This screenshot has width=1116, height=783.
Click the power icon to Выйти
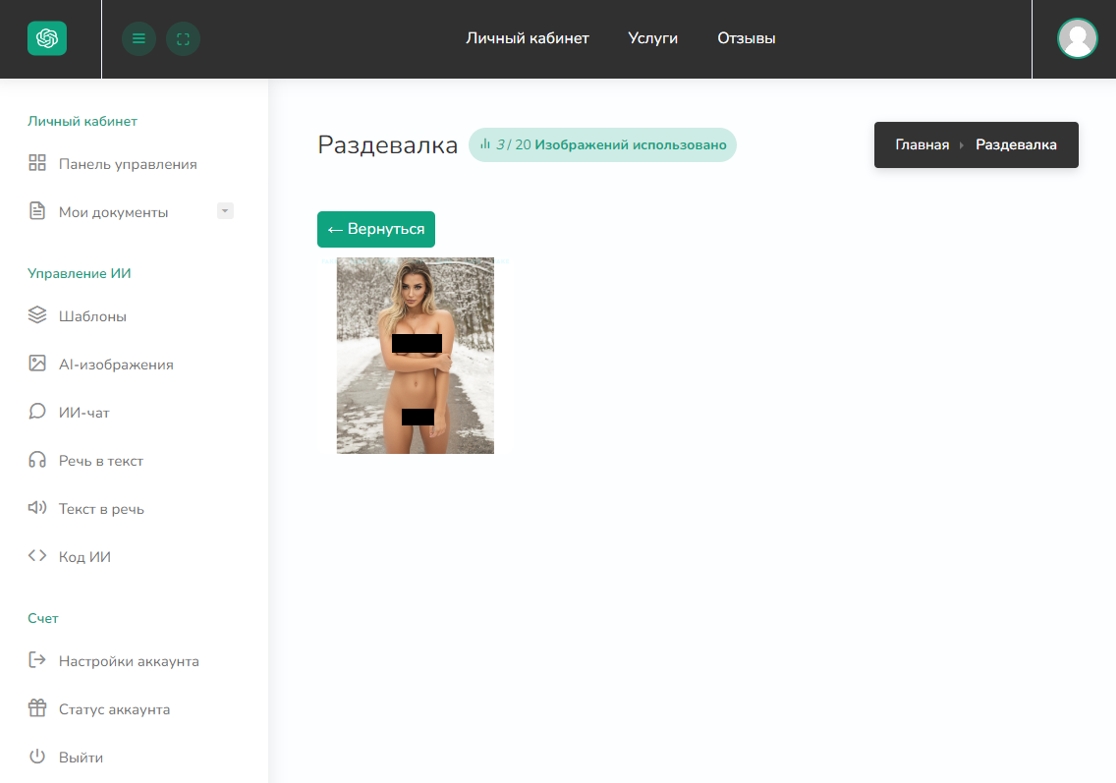pos(37,757)
